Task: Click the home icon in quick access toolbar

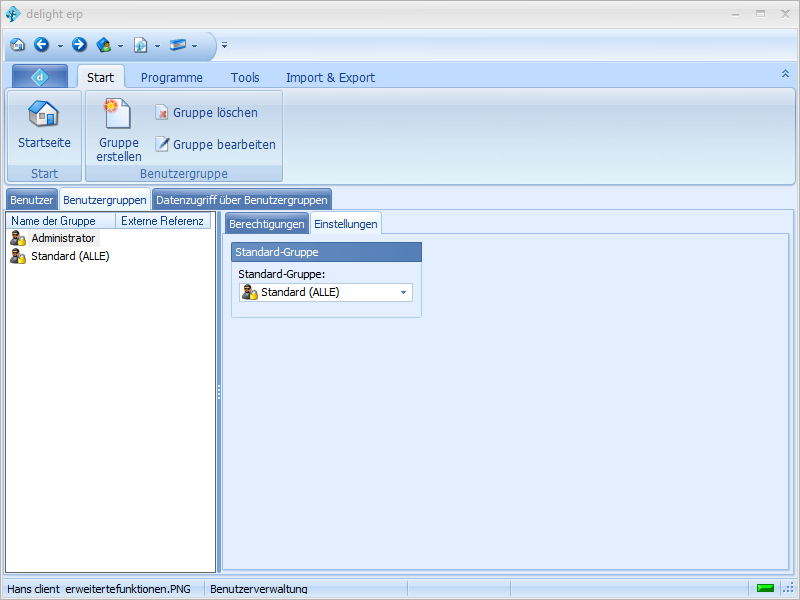Action: click(x=17, y=45)
